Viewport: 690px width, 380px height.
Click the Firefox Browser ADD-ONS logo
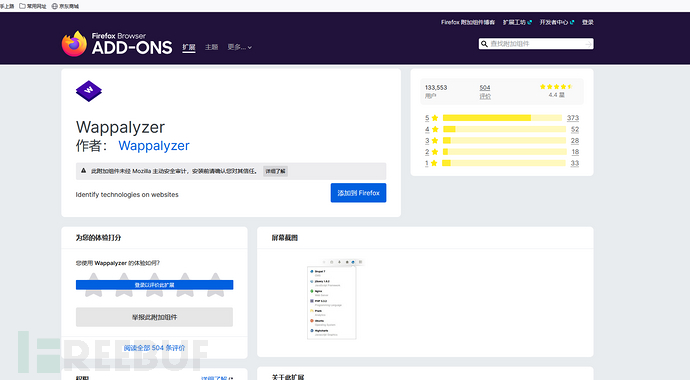[x=117, y=44]
